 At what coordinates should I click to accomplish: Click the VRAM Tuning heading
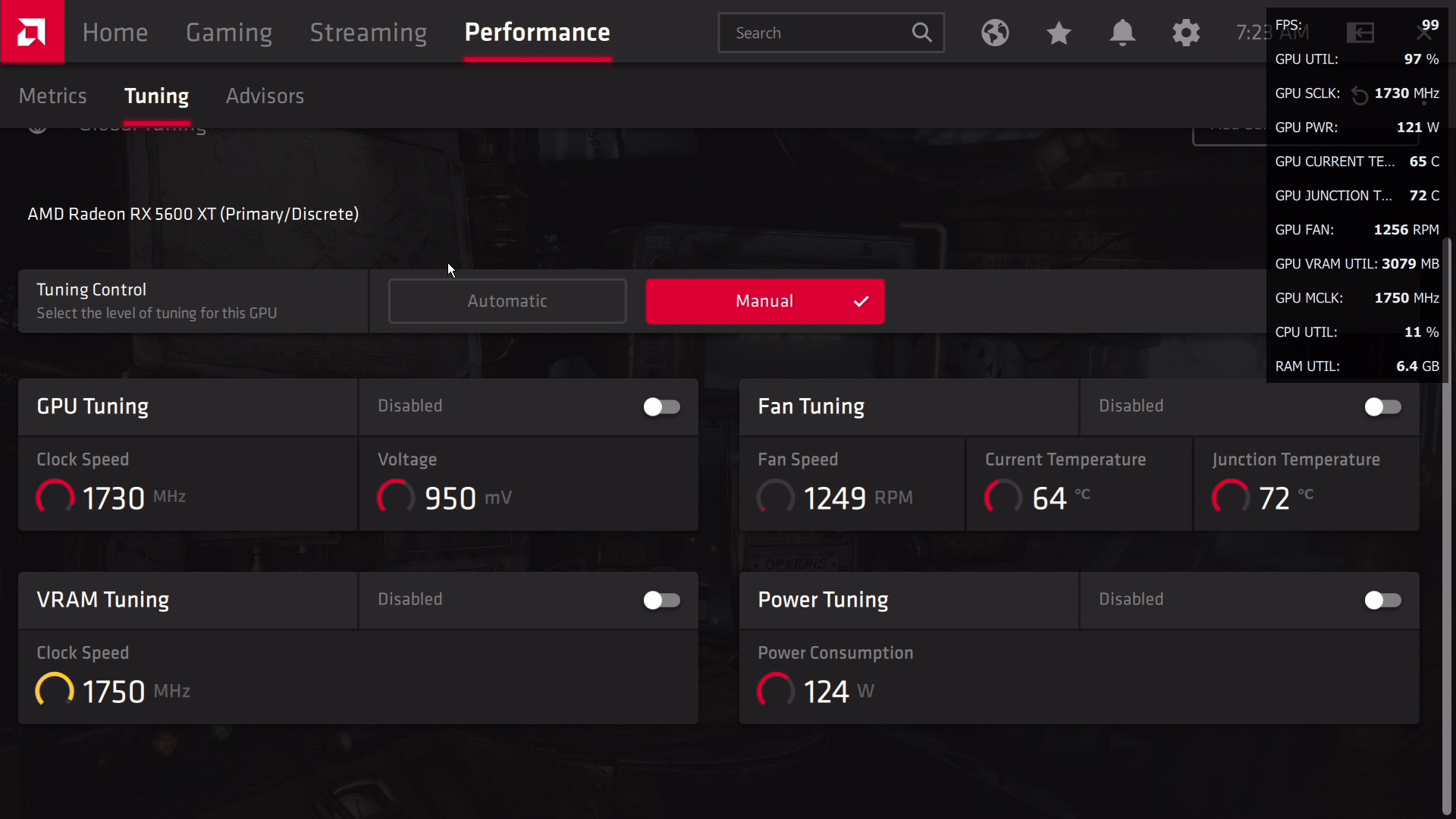point(102,601)
